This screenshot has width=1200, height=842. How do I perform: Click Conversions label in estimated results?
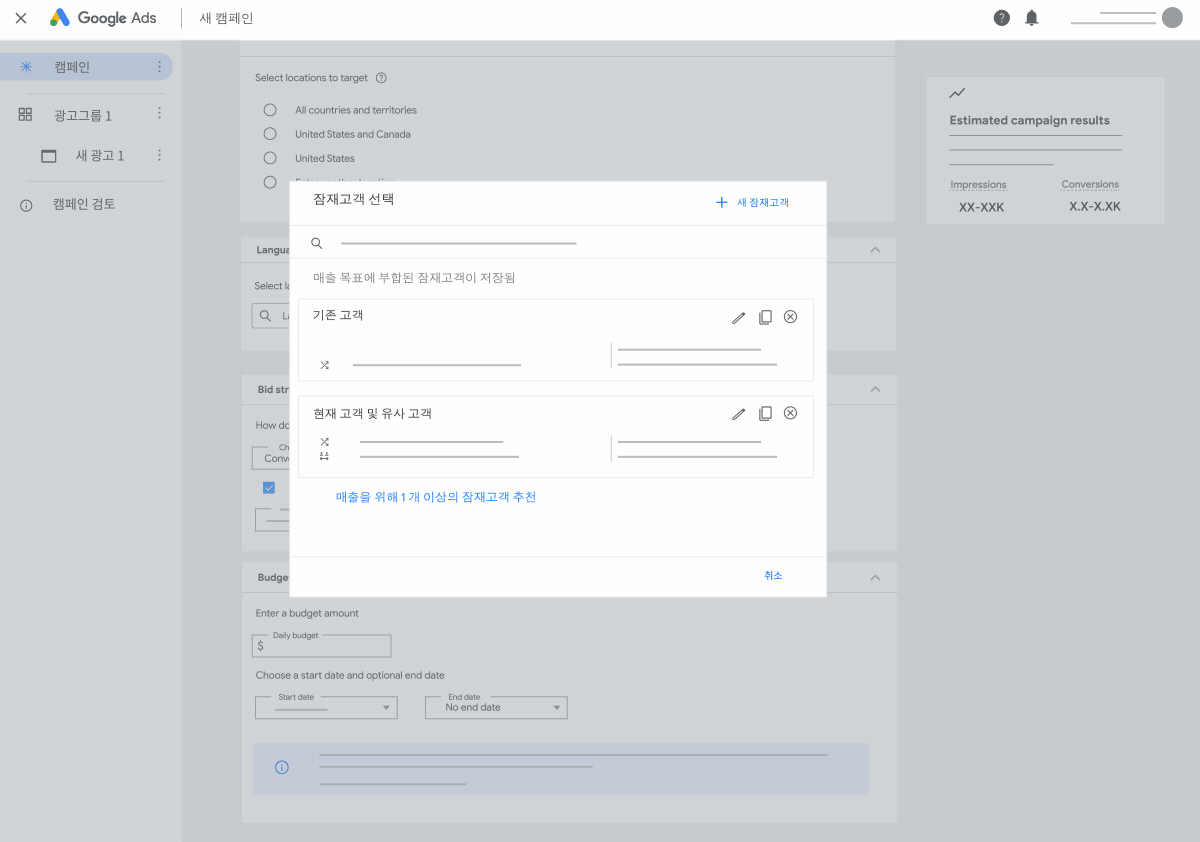1090,184
